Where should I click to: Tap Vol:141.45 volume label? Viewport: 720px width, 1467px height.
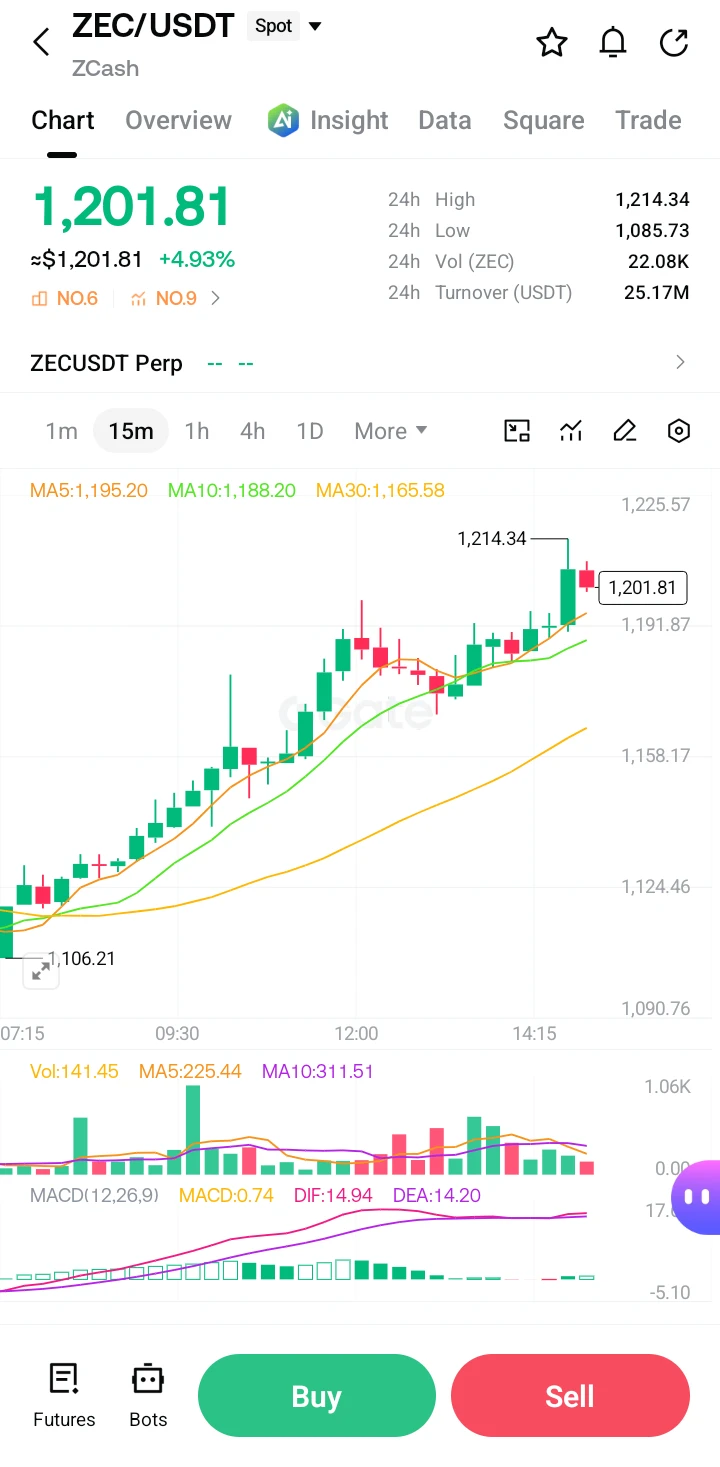[74, 1071]
